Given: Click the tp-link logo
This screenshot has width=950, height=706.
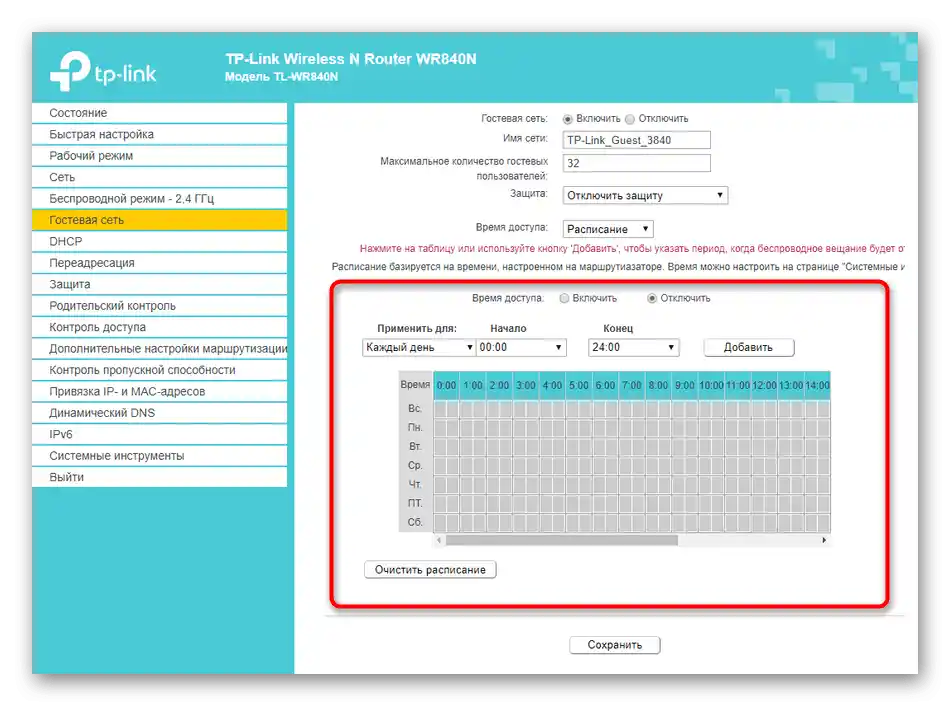Looking at the screenshot, I should 103,72.
